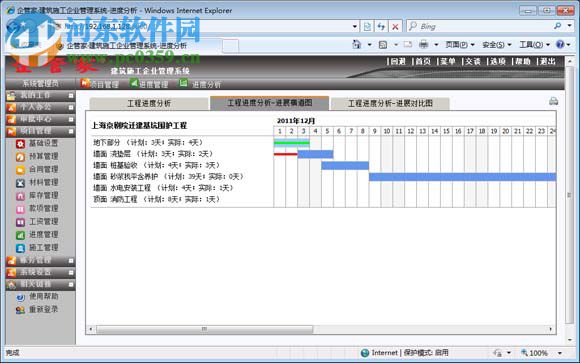Click the green actual bar for 地下部分
The width and height of the screenshot is (580, 363).
291,142
